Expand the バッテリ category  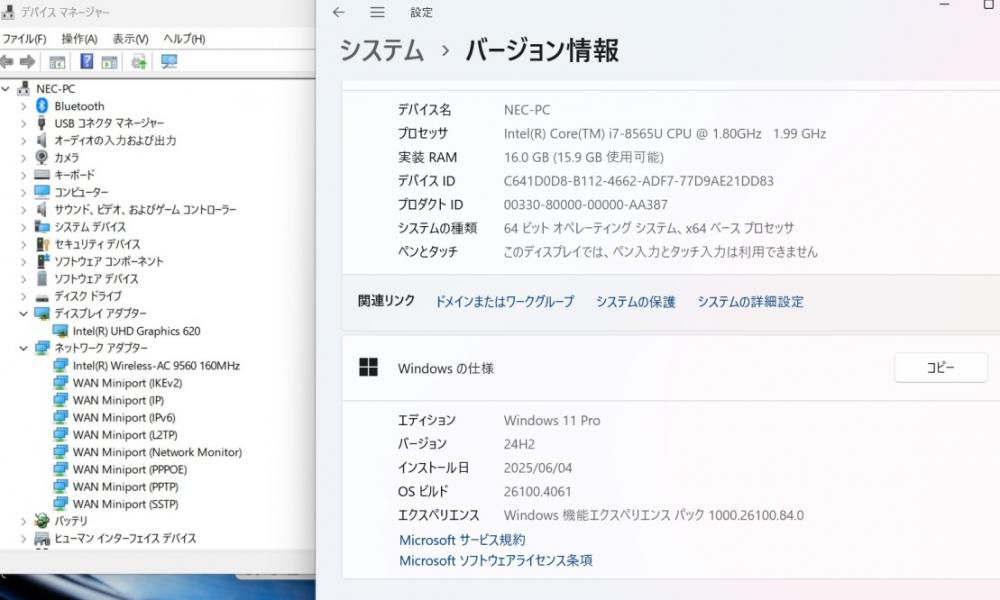[24, 522]
